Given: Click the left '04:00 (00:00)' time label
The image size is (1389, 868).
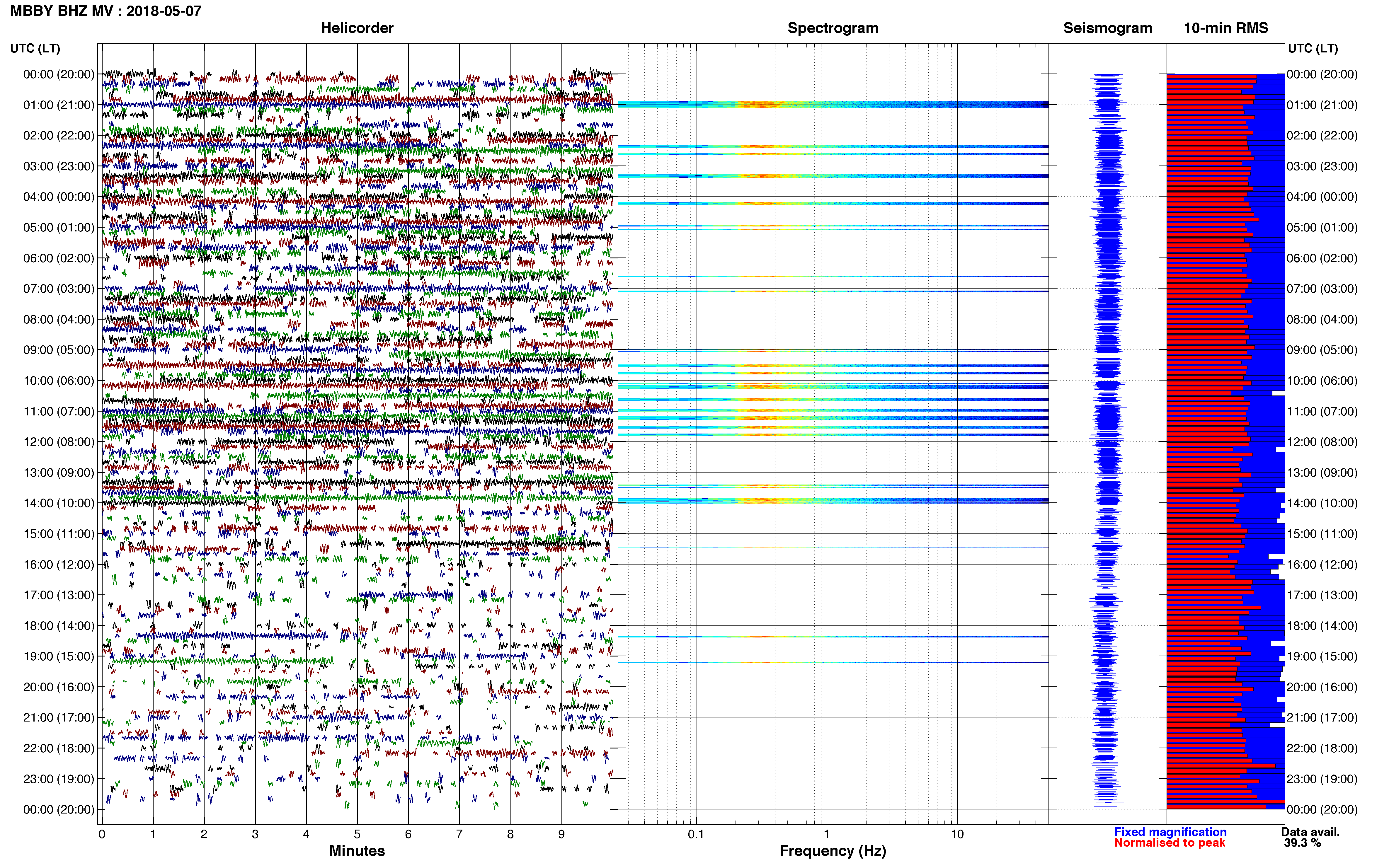Looking at the screenshot, I should 59,197.
